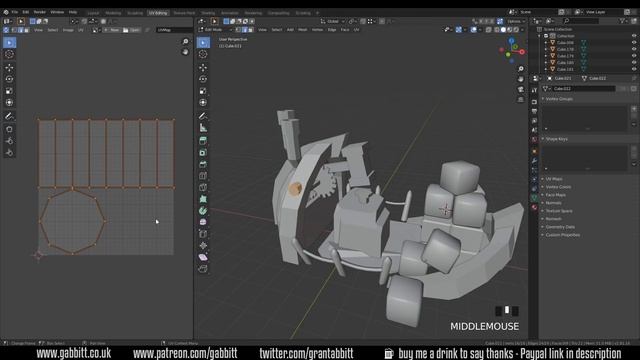Click the New image button
This screenshot has width=640, height=360.
(x=111, y=30)
